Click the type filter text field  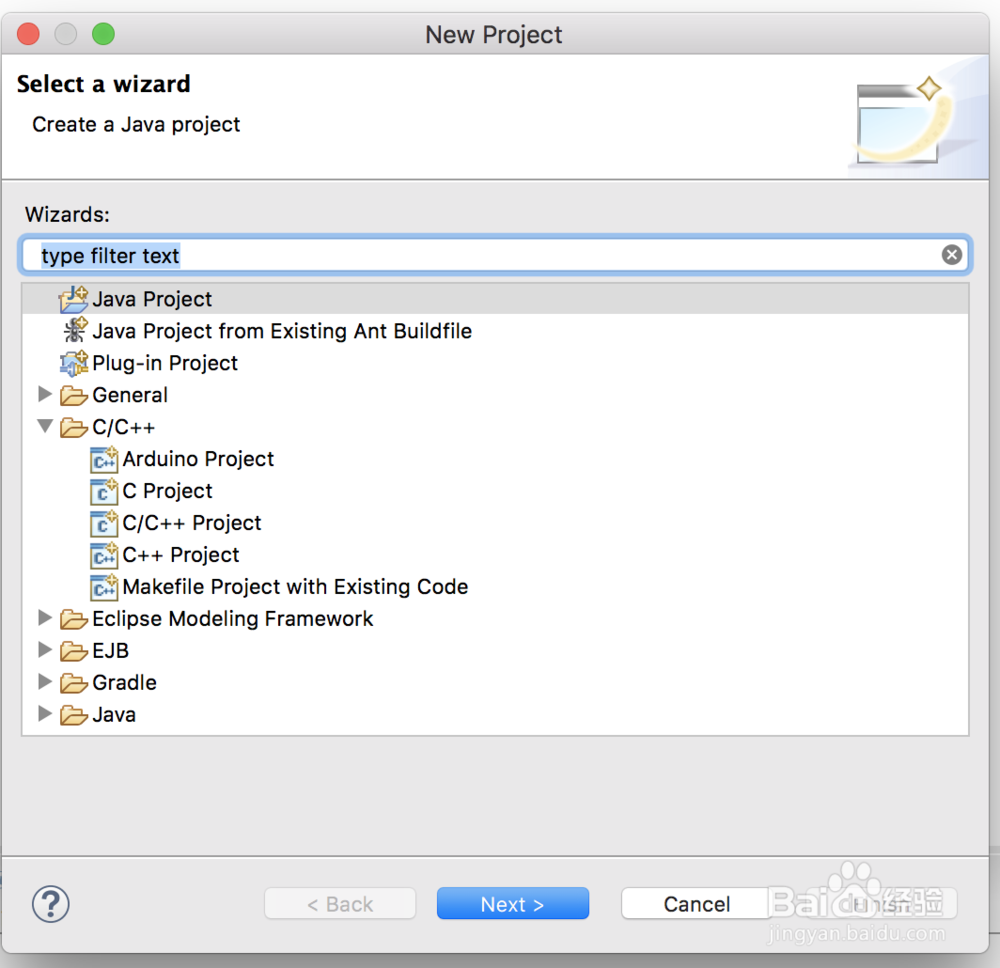pyautogui.click(x=480, y=256)
